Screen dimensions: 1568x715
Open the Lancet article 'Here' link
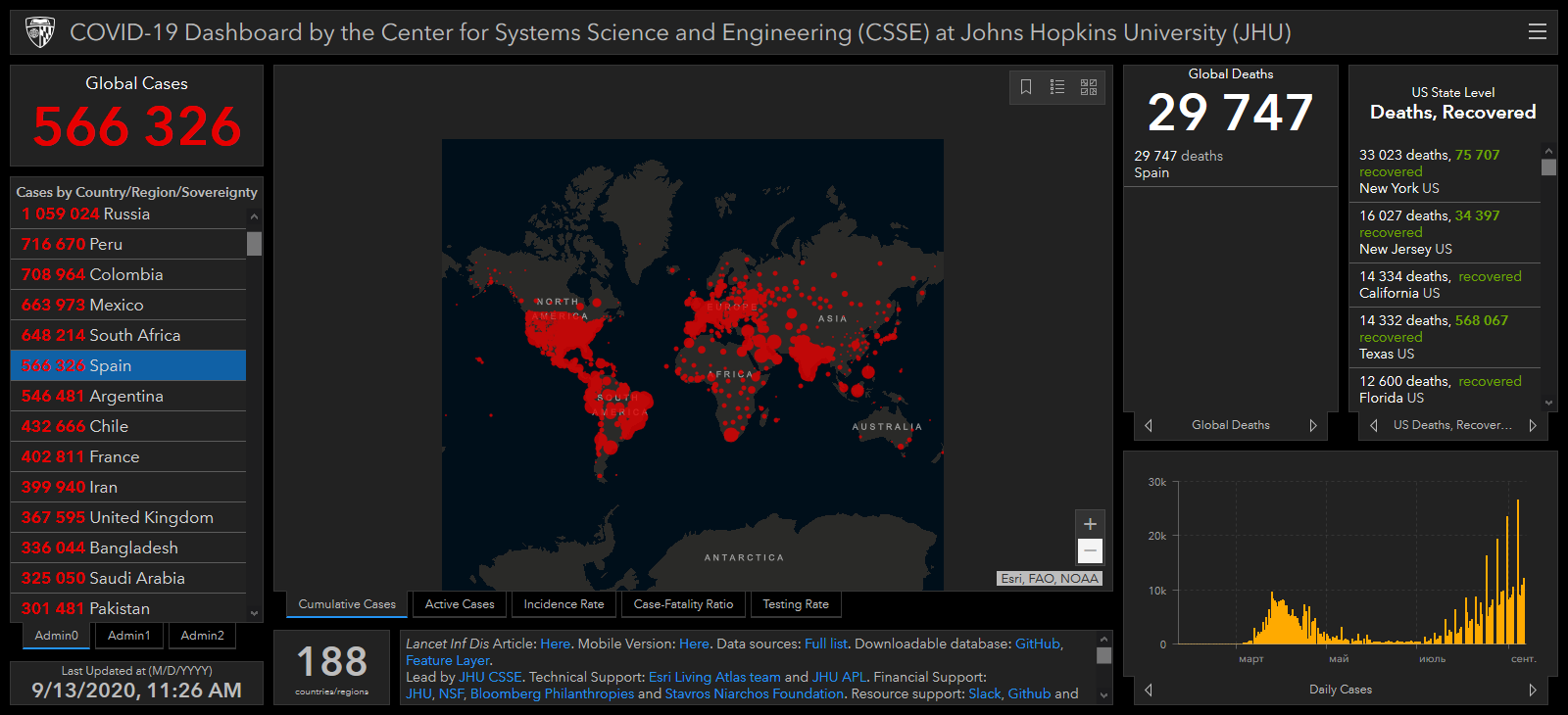click(555, 643)
